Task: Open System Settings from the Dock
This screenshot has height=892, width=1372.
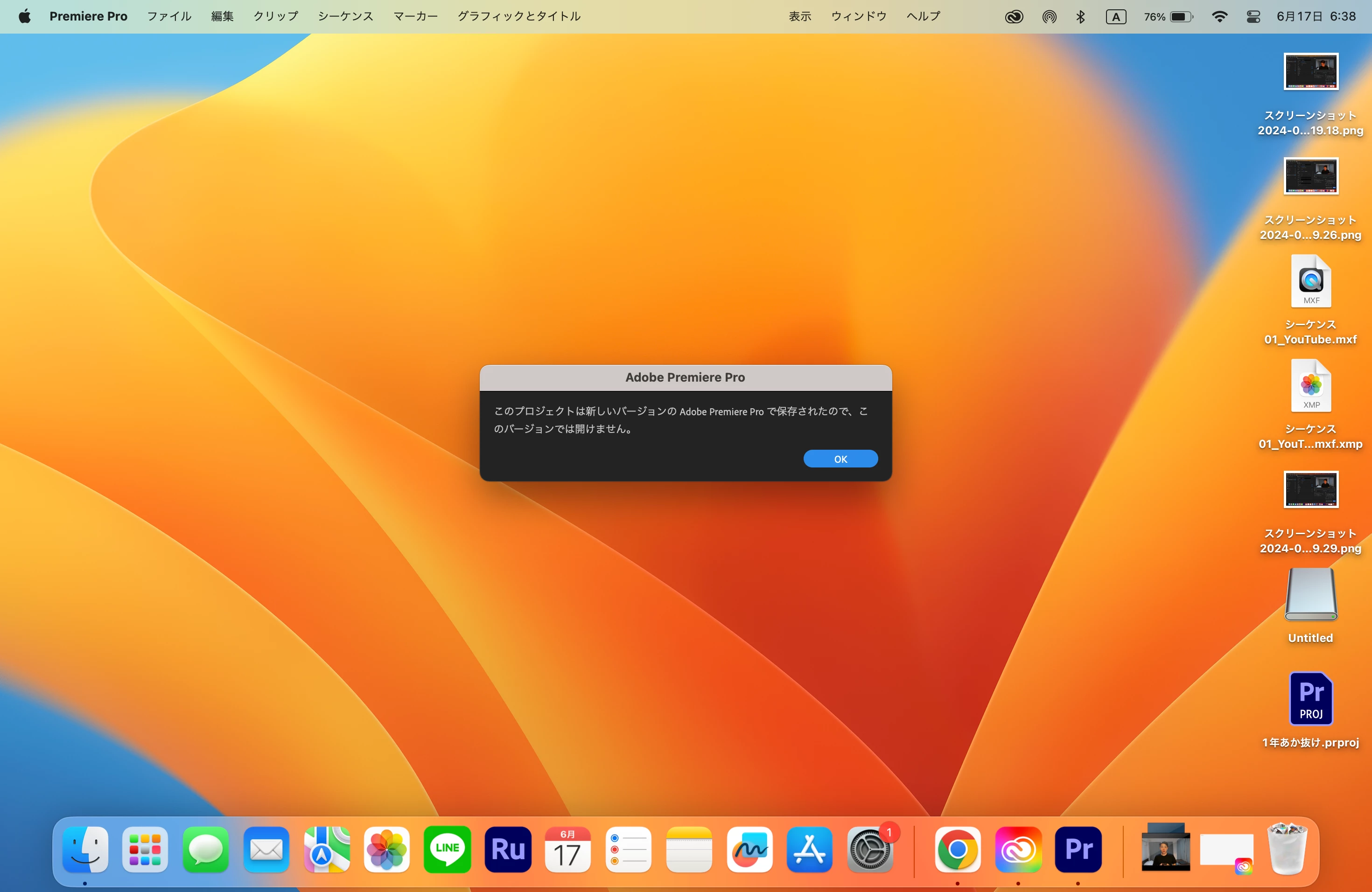Action: coord(869,849)
